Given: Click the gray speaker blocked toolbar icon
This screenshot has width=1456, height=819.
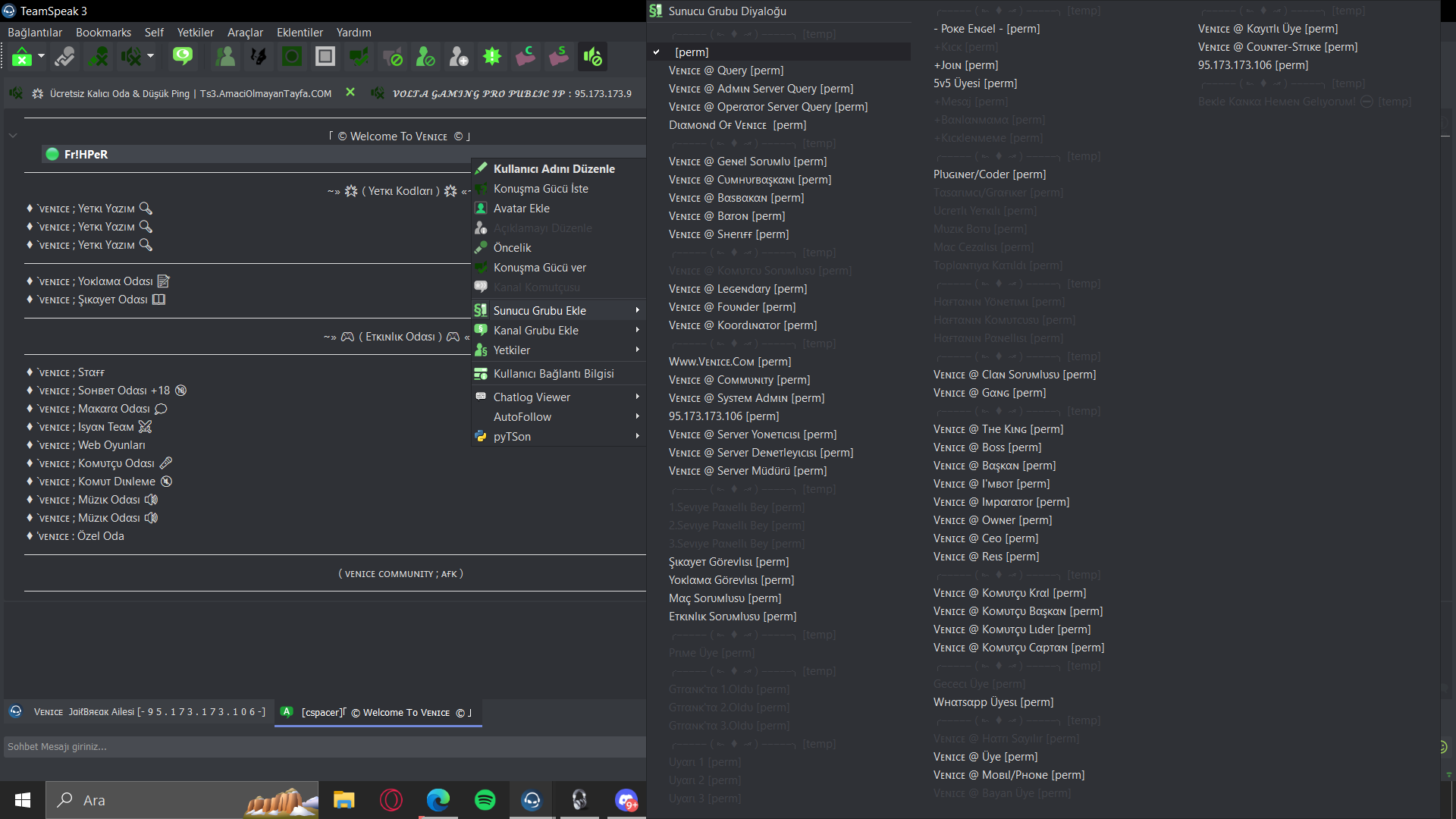Looking at the screenshot, I should pyautogui.click(x=392, y=56).
